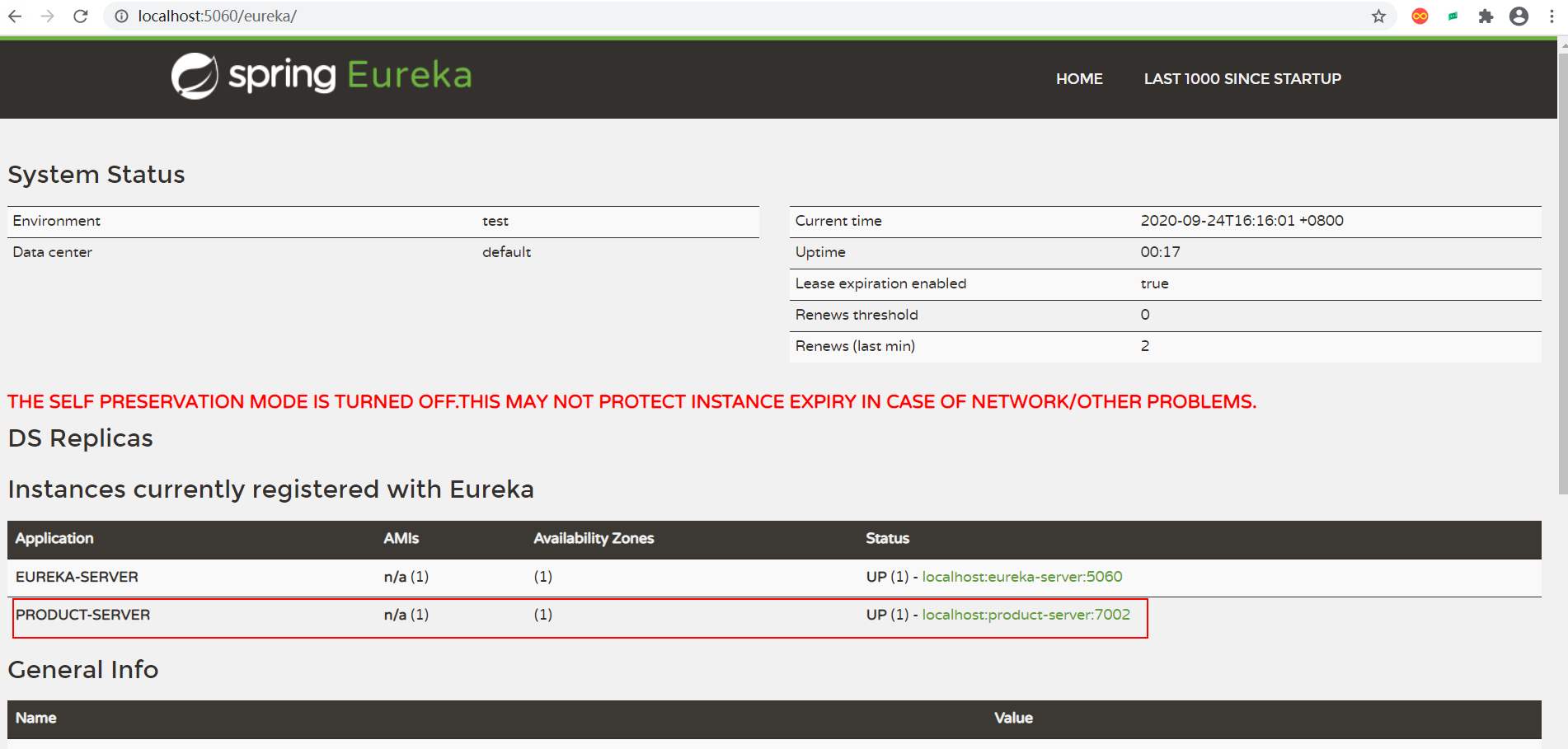Click the Availability Zones column header

pyautogui.click(x=594, y=538)
